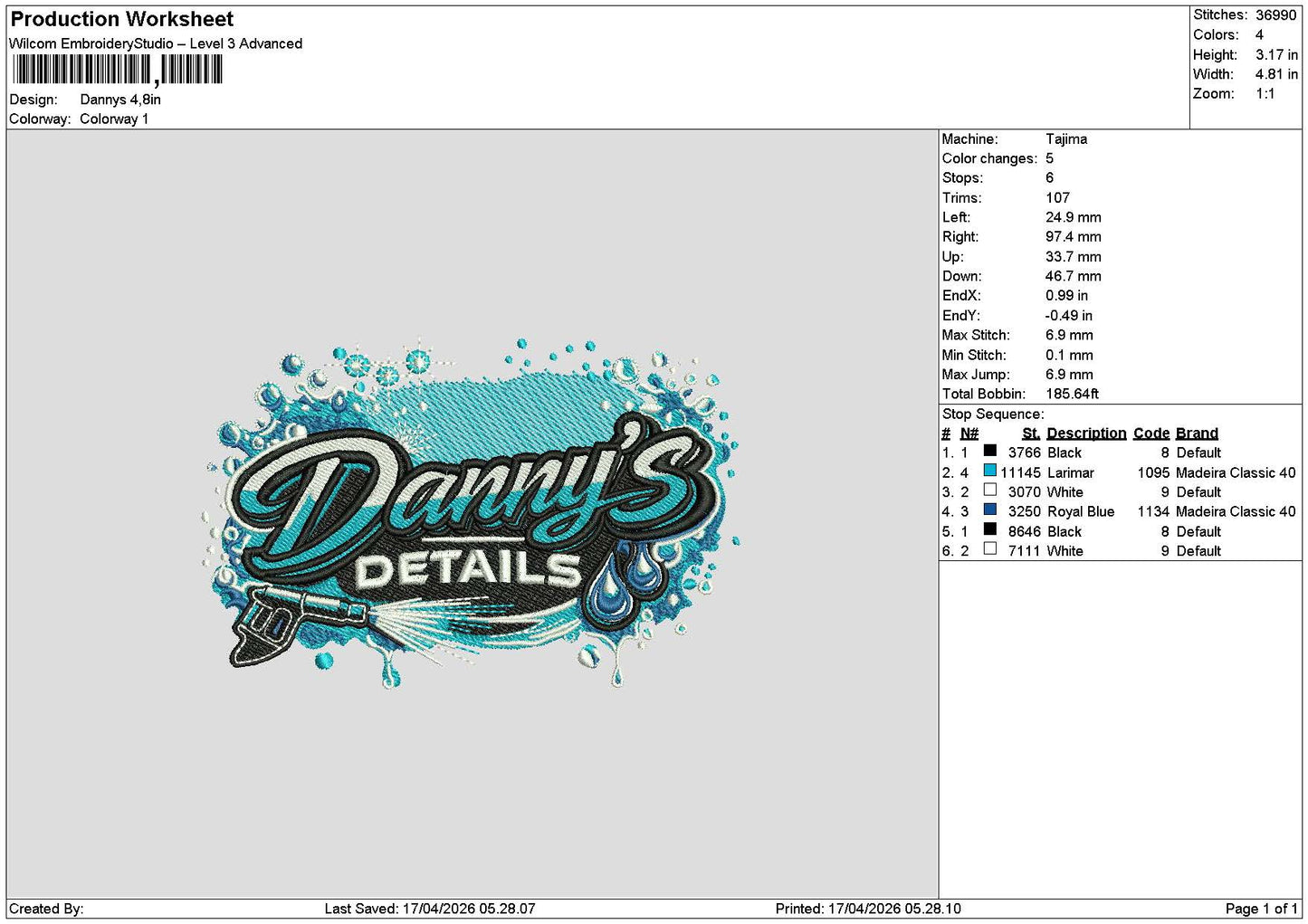
Task: Click the thread code "1095"
Action: tap(1154, 472)
